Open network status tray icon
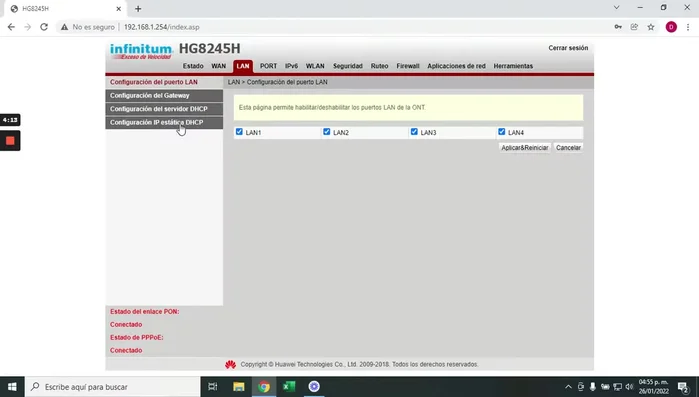The width and height of the screenshot is (699, 397). [x=617, y=387]
